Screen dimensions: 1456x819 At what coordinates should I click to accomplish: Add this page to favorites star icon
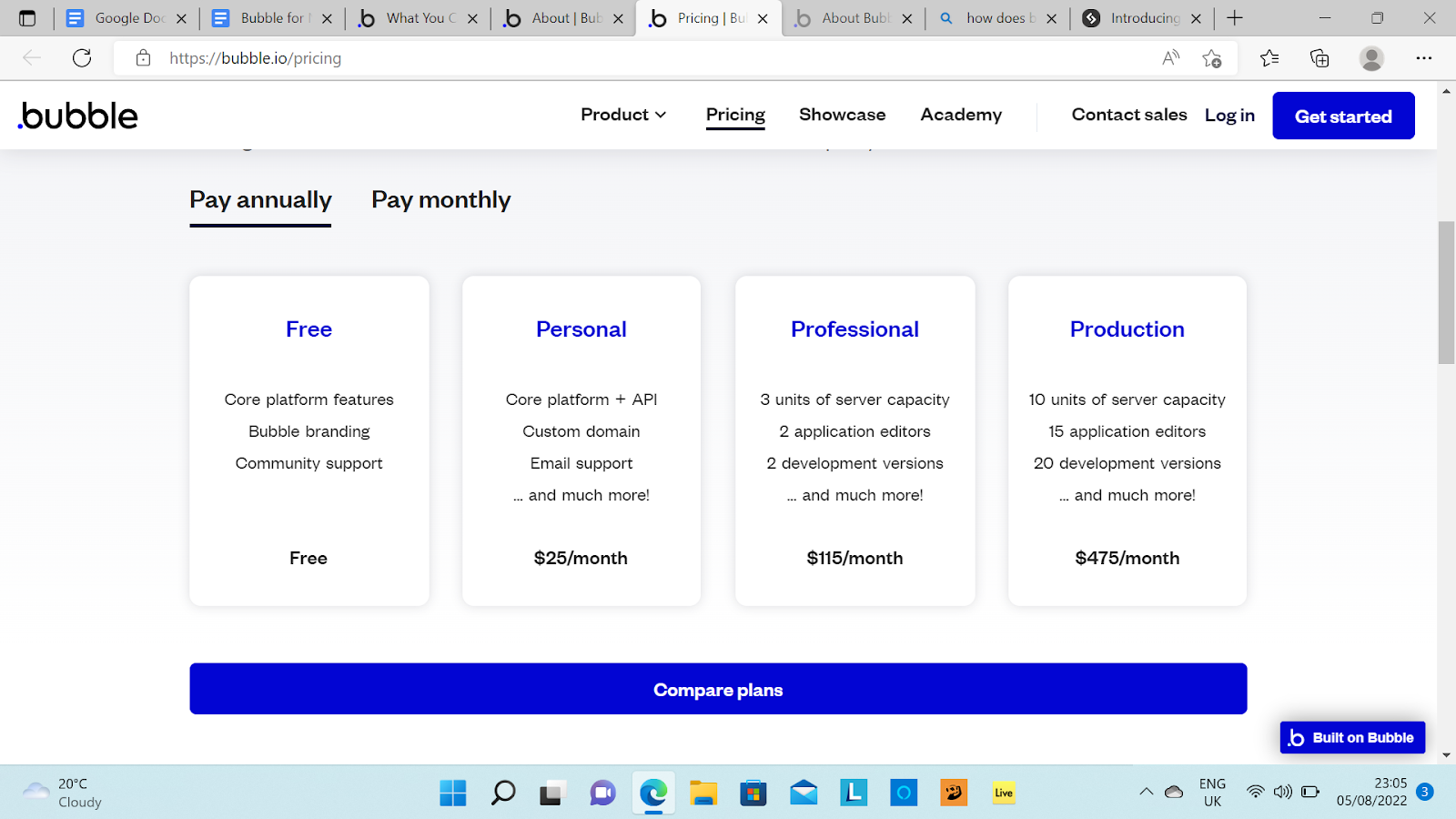1212,58
